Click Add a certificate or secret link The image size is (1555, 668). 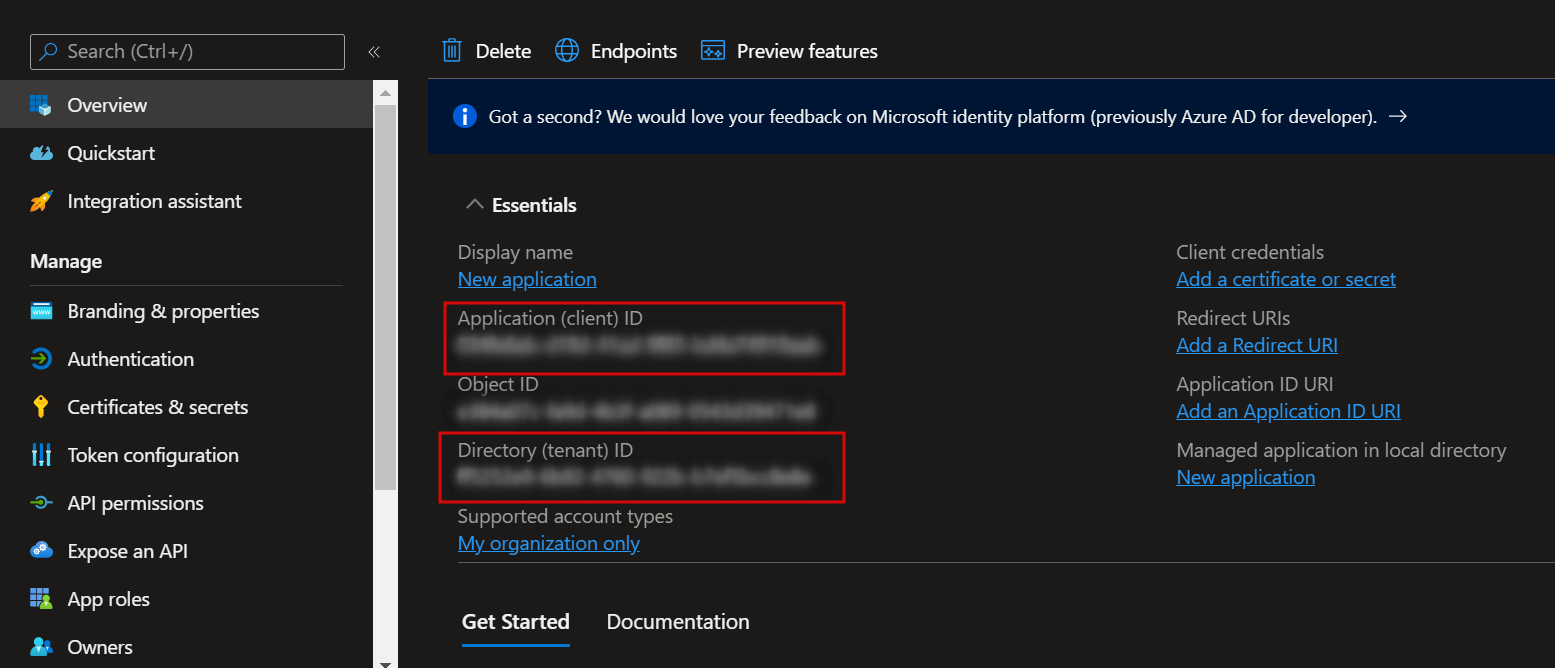click(x=1286, y=279)
